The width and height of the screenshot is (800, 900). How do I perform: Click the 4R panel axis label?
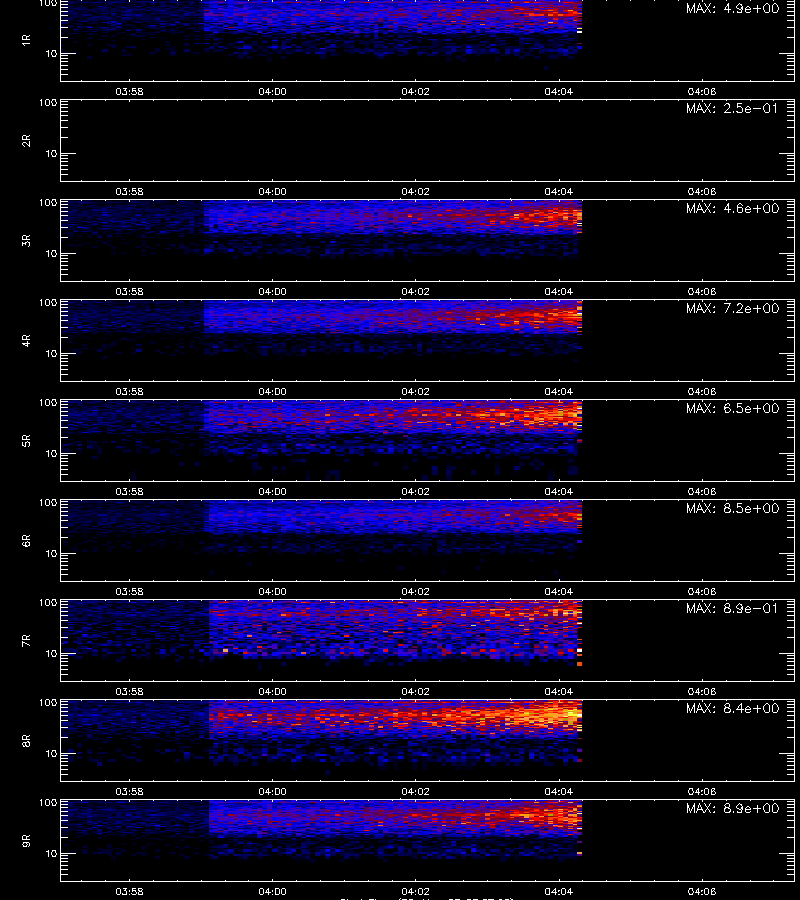26,340
